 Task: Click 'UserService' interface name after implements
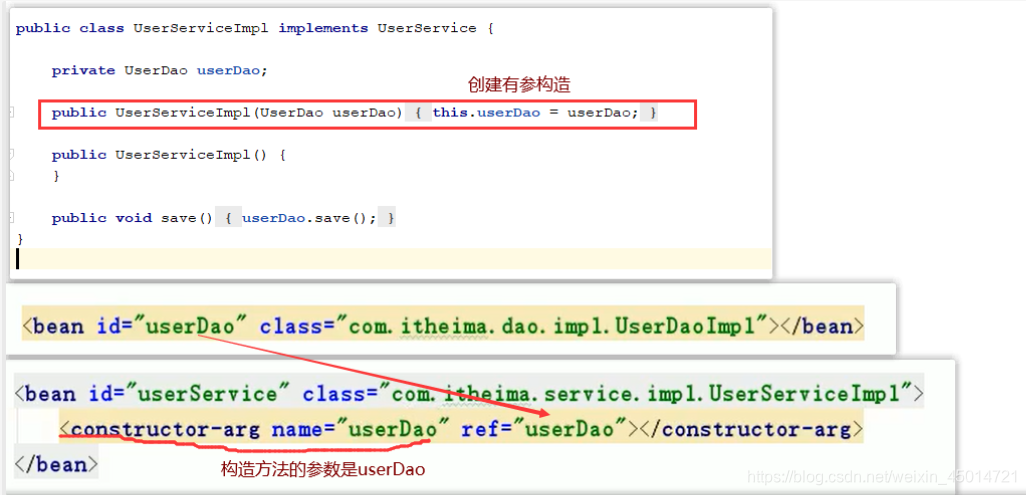pyautogui.click(x=427, y=28)
